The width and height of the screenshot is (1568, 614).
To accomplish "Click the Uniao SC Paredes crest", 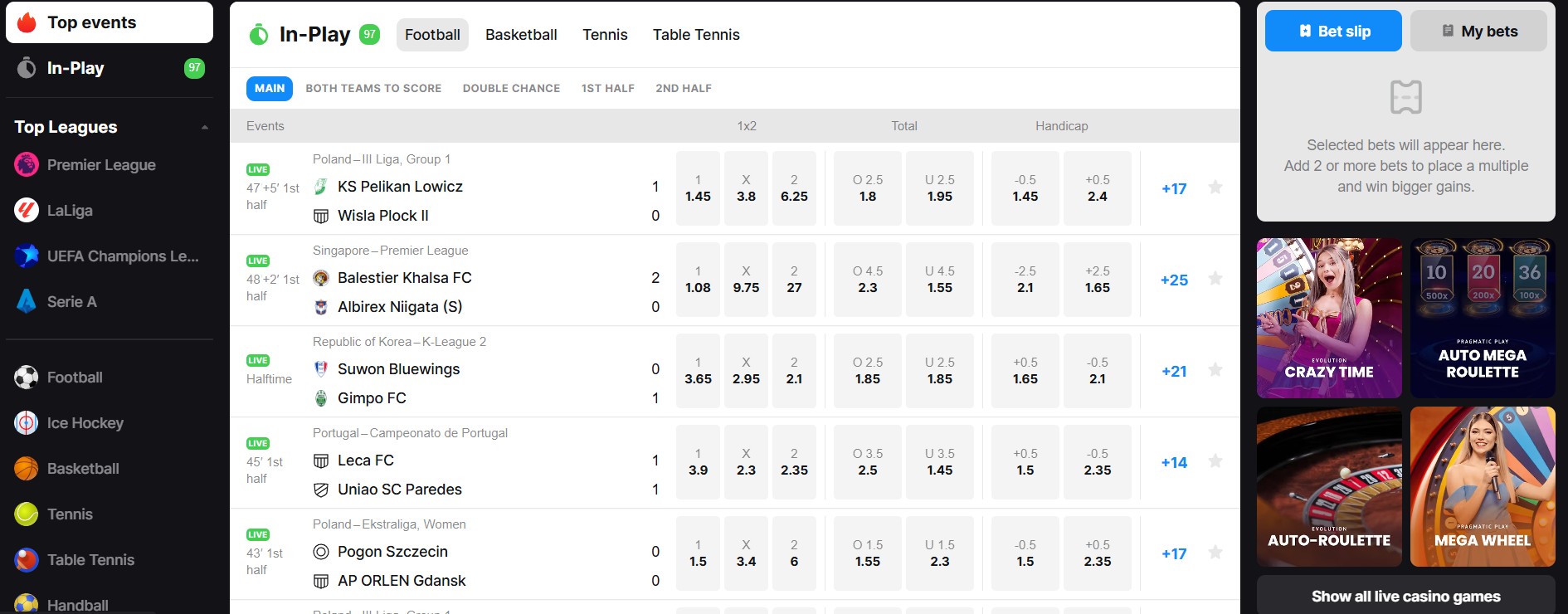I will [321, 490].
